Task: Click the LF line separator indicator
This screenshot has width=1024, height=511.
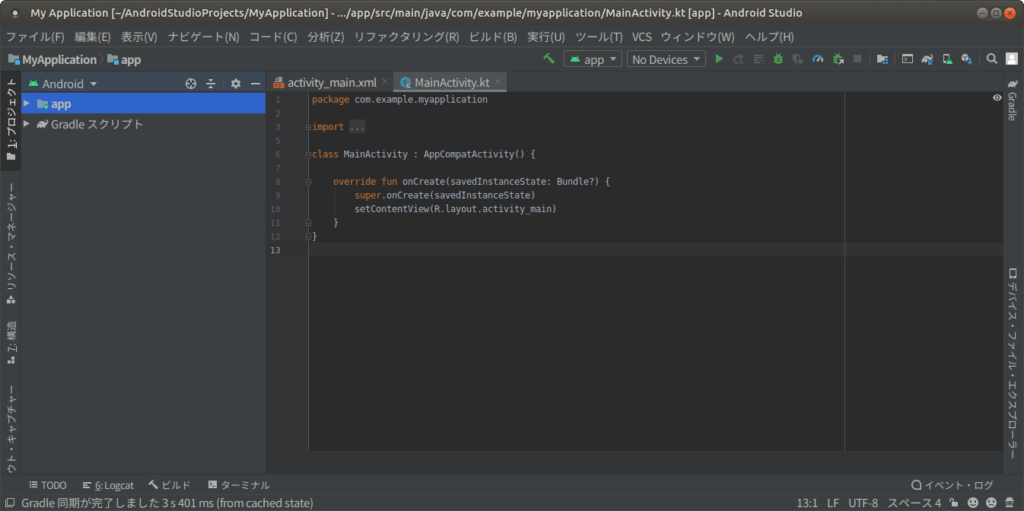Action: 833,503
